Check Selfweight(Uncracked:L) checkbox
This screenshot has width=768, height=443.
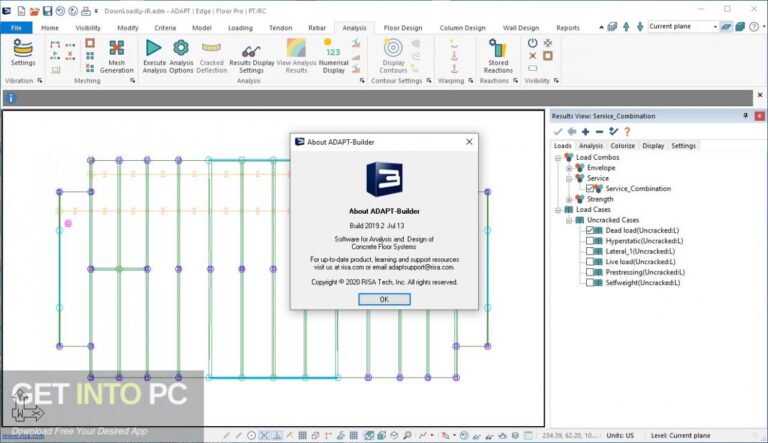click(x=590, y=282)
